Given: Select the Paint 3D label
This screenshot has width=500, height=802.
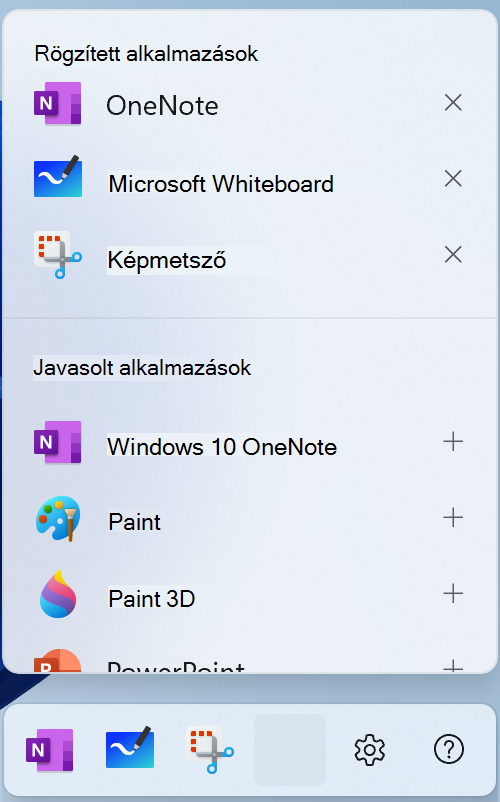Looking at the screenshot, I should tap(152, 598).
